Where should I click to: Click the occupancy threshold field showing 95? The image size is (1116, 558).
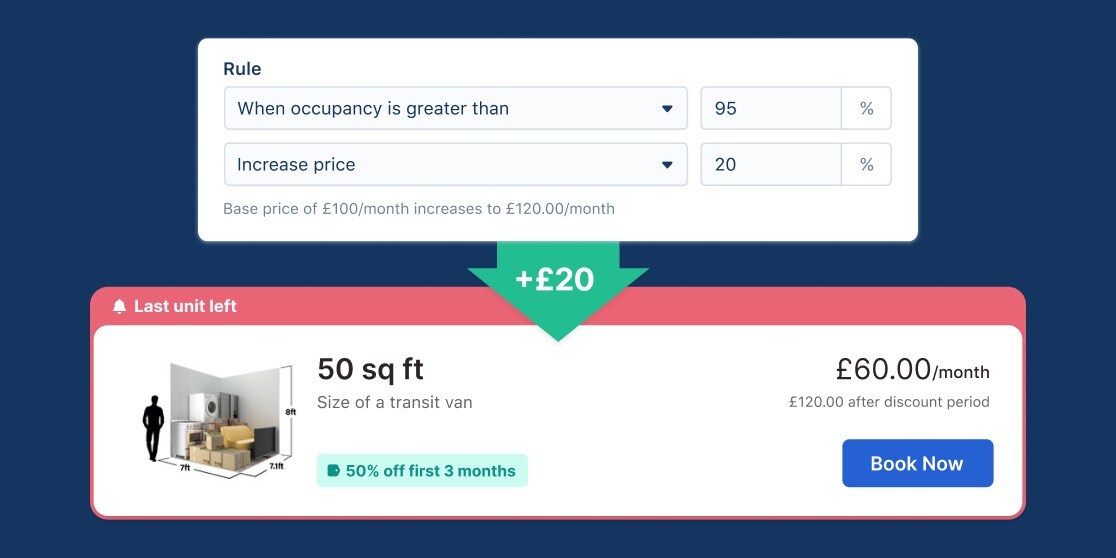pyautogui.click(x=771, y=109)
